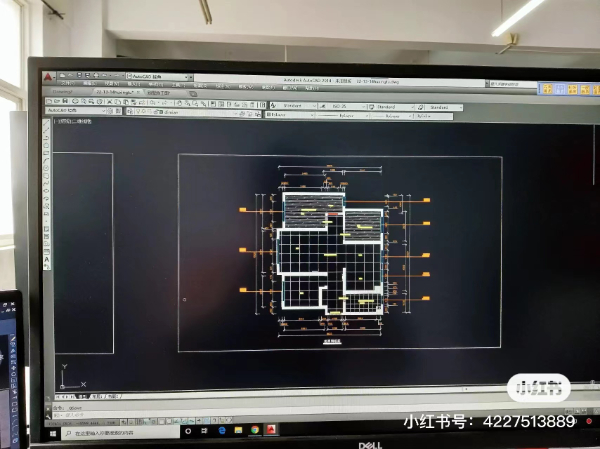The width and height of the screenshot is (600, 449).
Task: Click Match Properties in the standard toolbar
Action: tap(133, 102)
